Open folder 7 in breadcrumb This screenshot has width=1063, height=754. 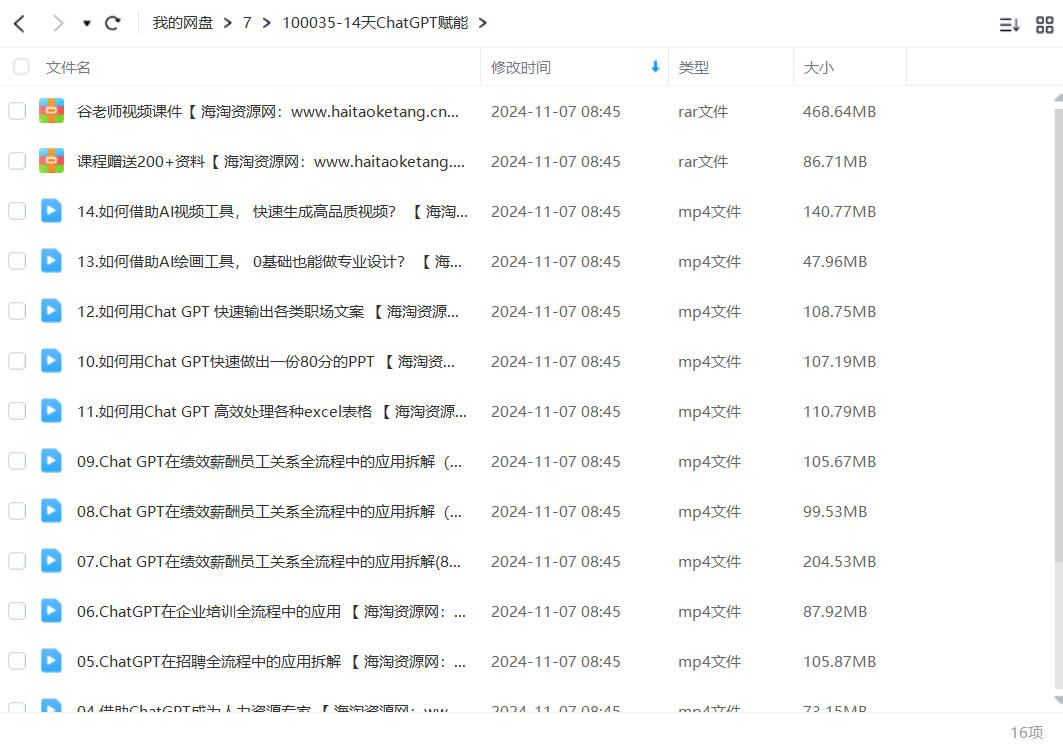247,23
